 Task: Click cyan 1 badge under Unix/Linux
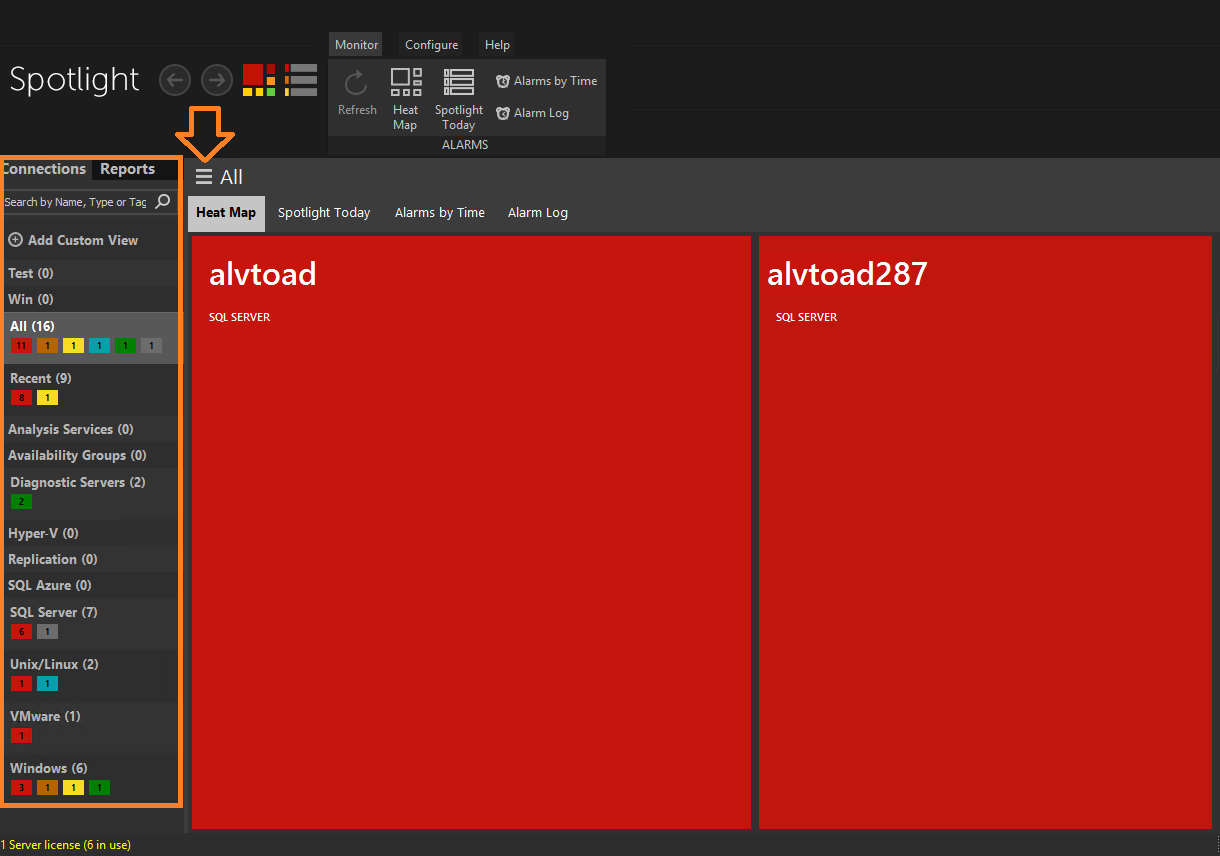click(47, 684)
